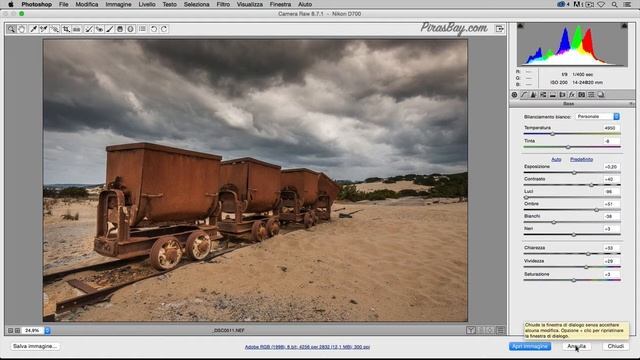Open Camera Raw preferences list icon
This screenshot has width=640, height=360.
(x=142, y=29)
